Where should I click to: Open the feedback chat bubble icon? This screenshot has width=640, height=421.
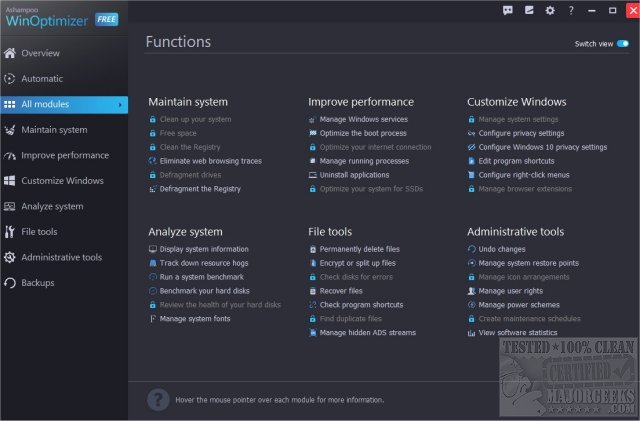[x=508, y=11]
